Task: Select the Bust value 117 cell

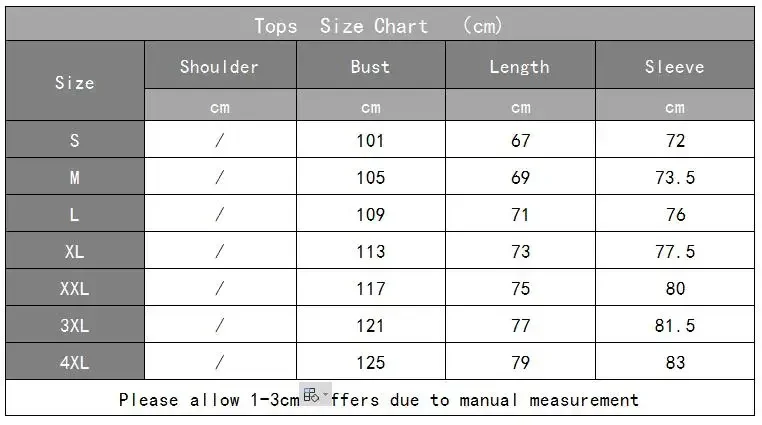Action: pos(371,289)
